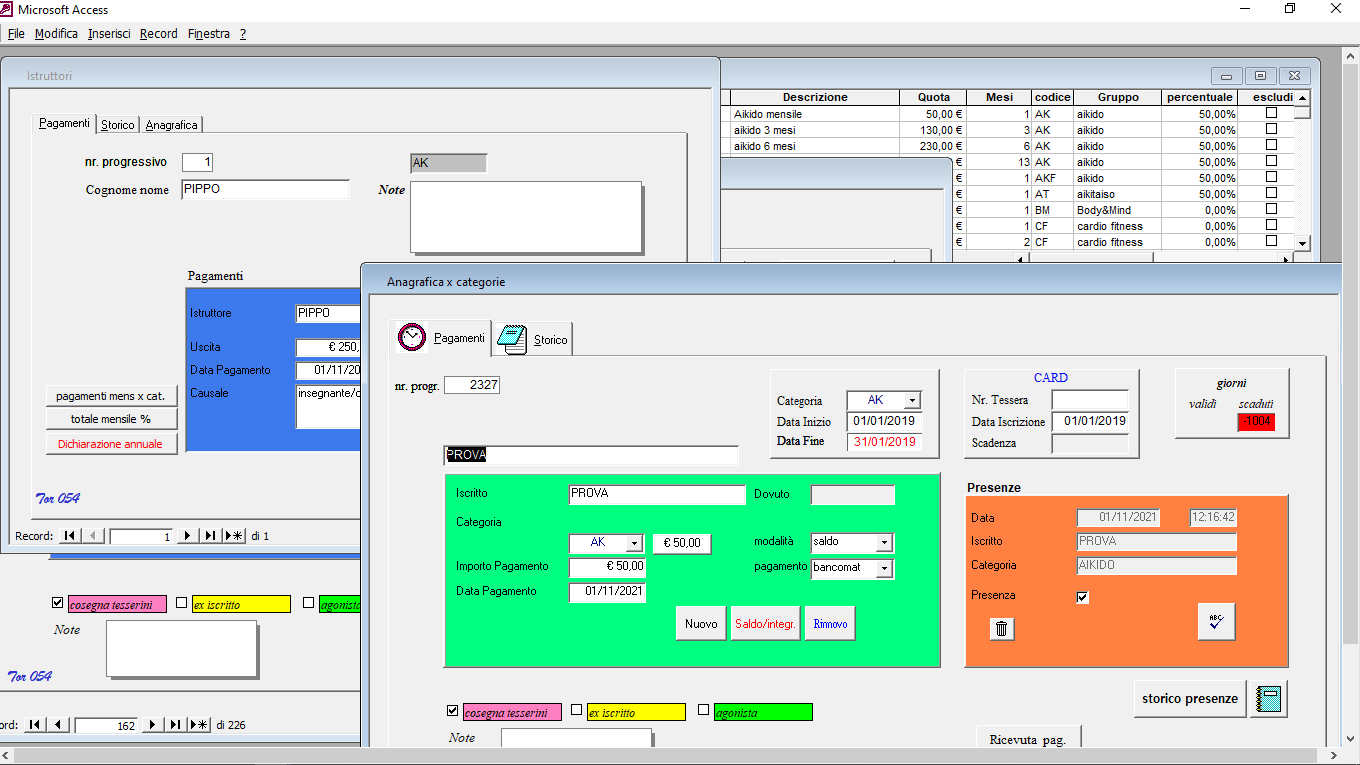Go to first record in Istruttori navigator
This screenshot has width=1360, height=765.
click(x=69, y=536)
